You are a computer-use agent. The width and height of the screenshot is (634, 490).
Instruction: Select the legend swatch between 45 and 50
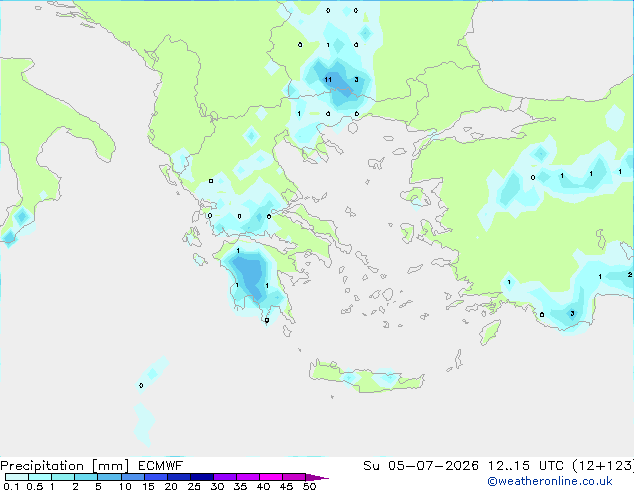[294, 477]
